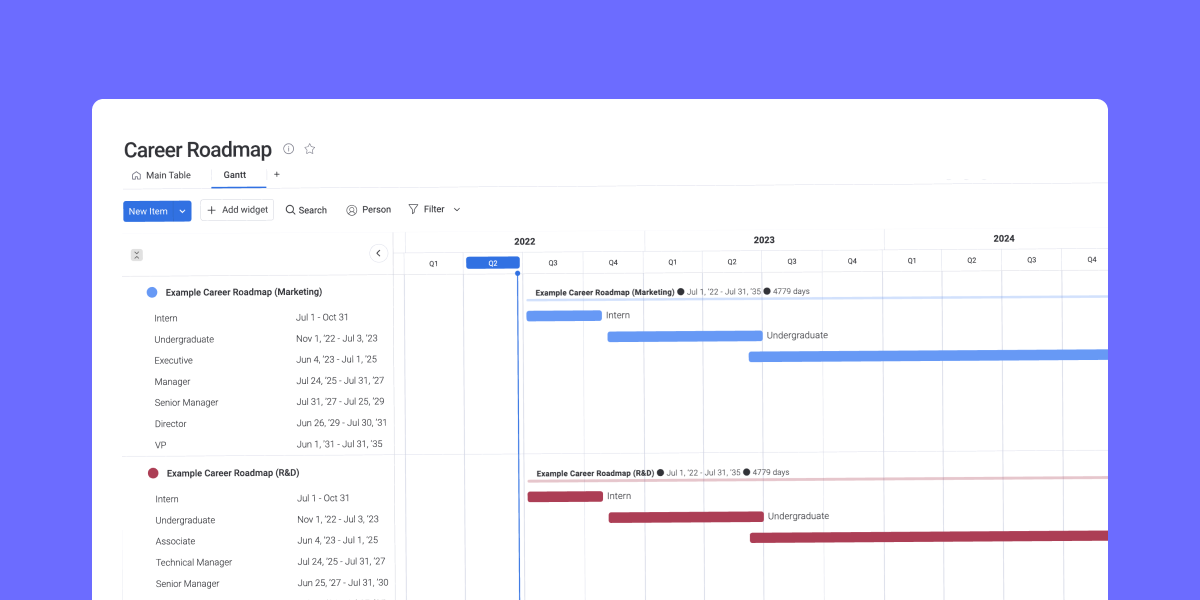The width and height of the screenshot is (1200, 600).
Task: Select the Gantt tab
Action: (x=237, y=174)
